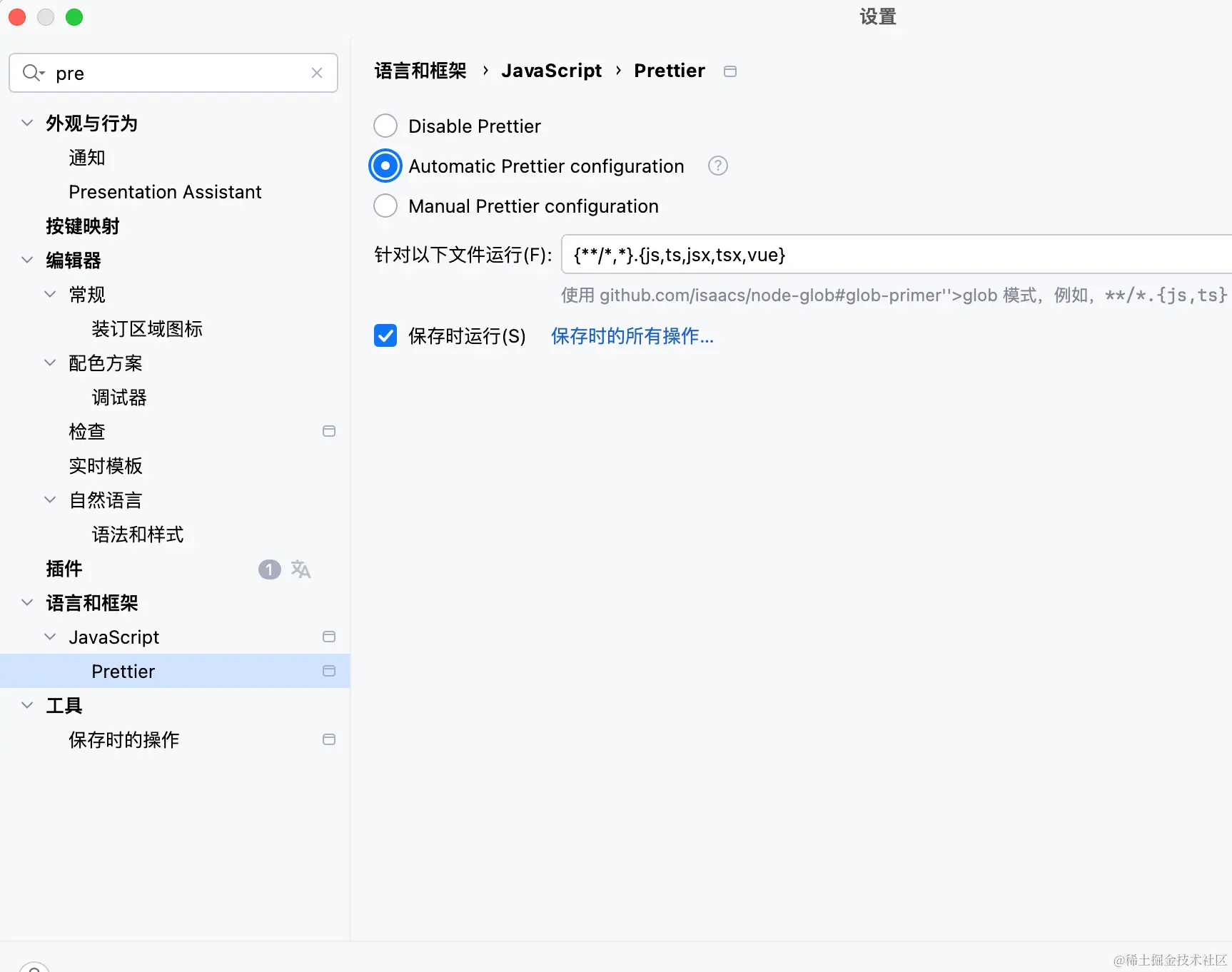Open 实时模板 settings page
The image size is (1232, 972).
[106, 466]
